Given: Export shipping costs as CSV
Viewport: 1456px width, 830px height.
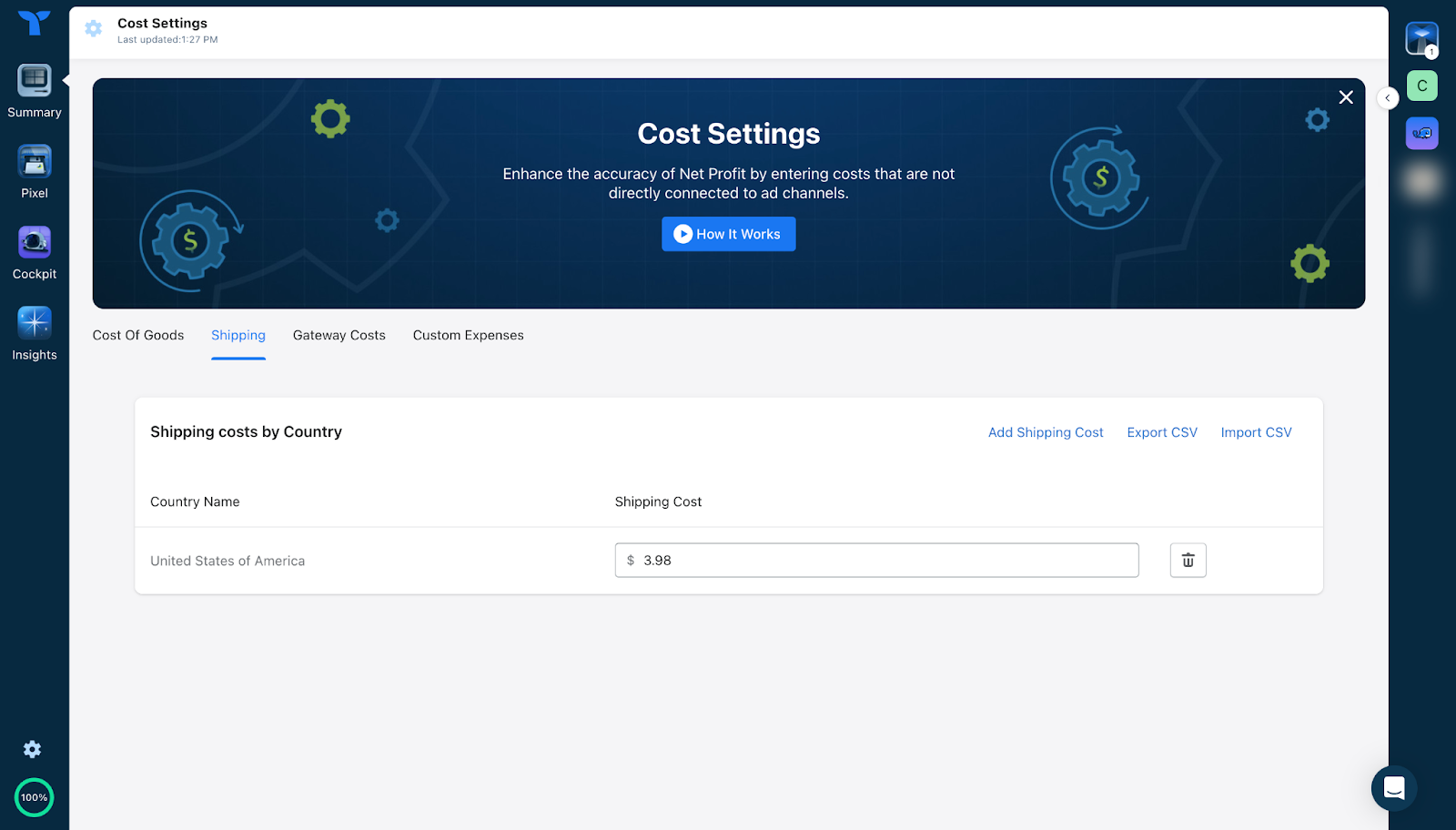Looking at the screenshot, I should coord(1162,432).
